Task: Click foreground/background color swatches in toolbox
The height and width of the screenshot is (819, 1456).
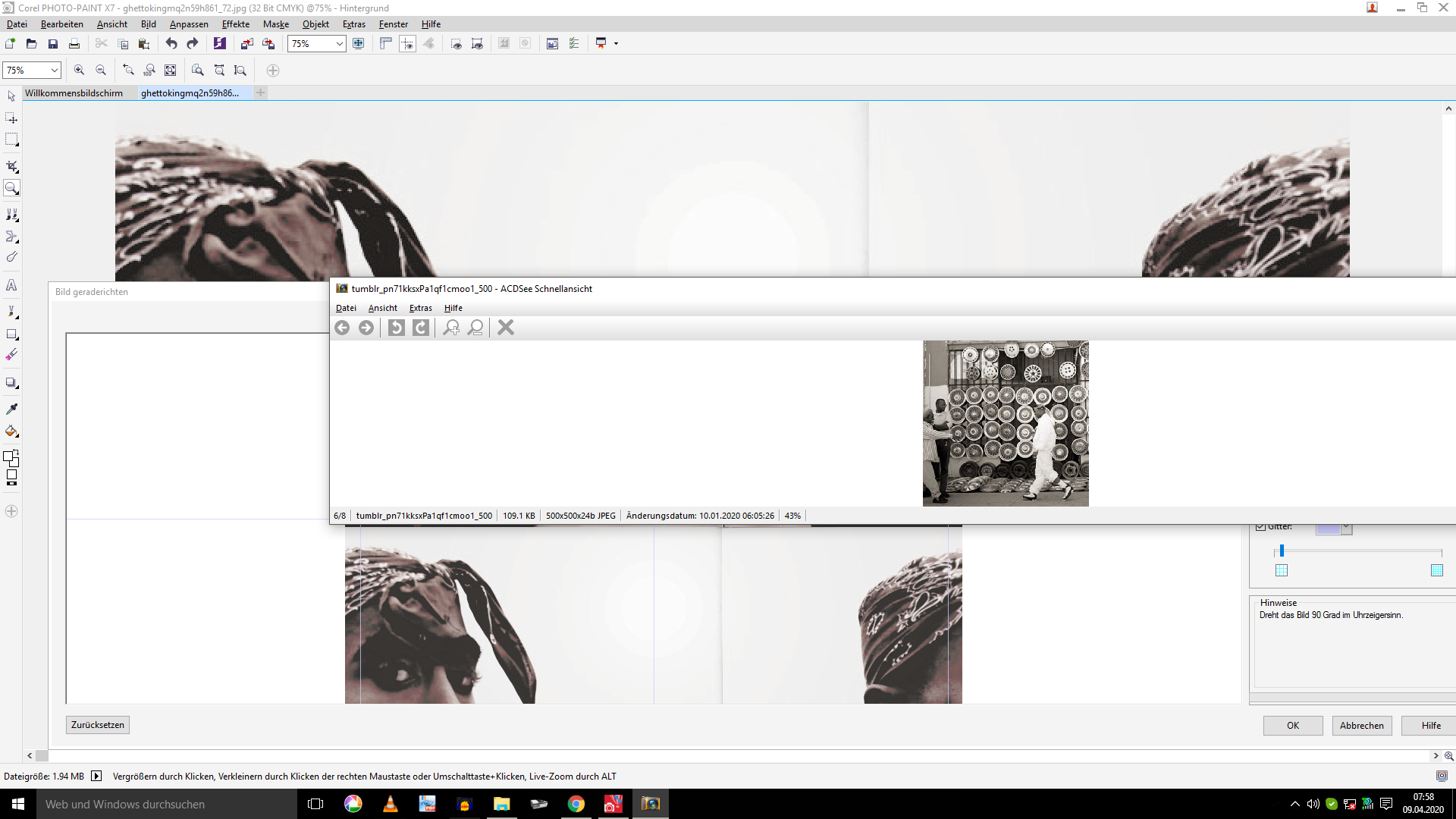Action: tap(11, 457)
